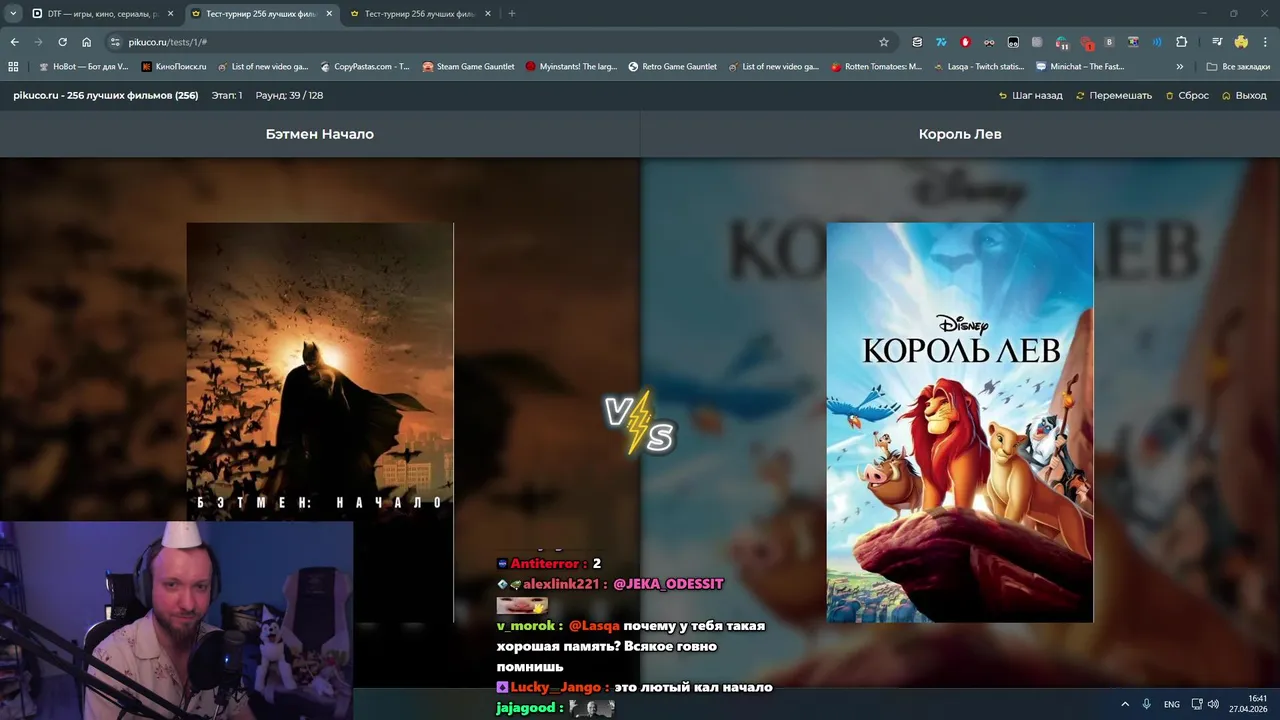Expand the tab search dropdown
Screen dimensions: 1280x720
coord(13,14)
